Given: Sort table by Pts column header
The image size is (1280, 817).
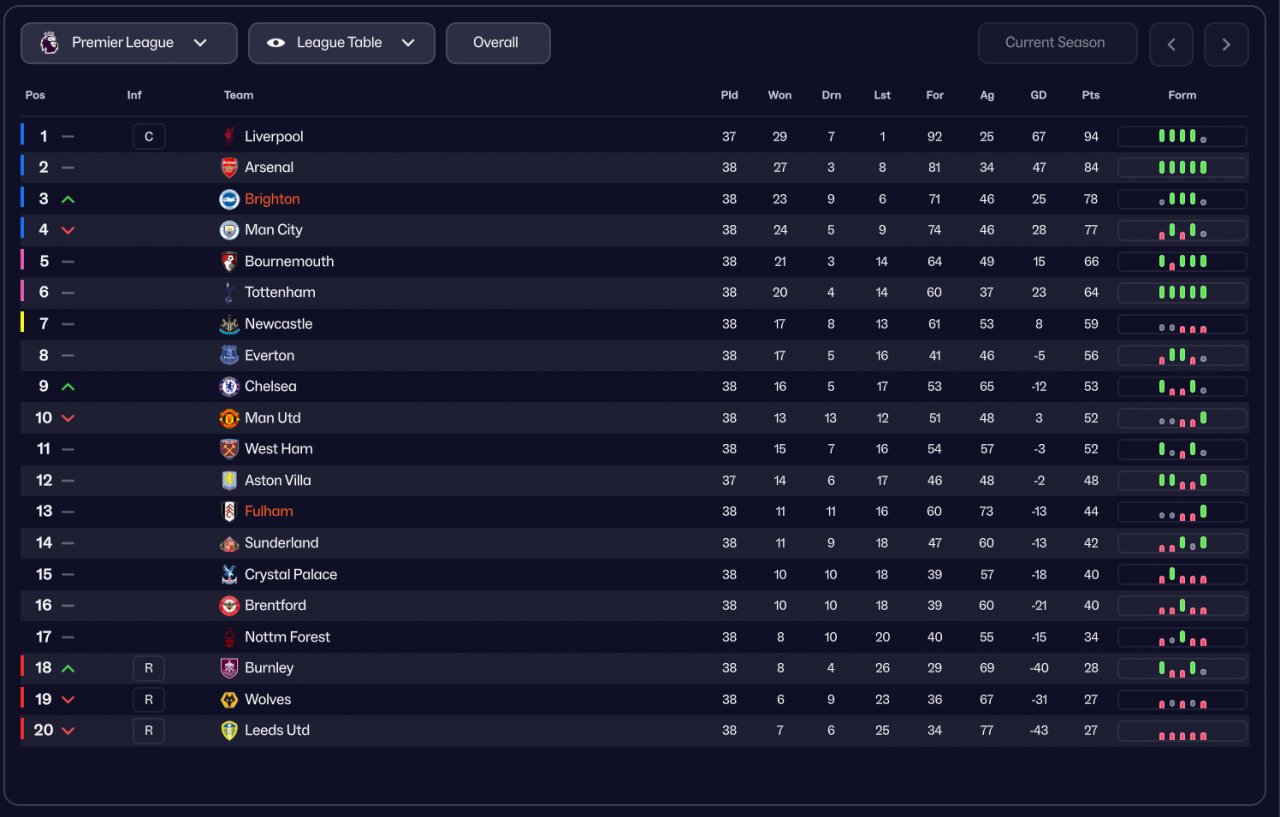Looking at the screenshot, I should click(1090, 96).
